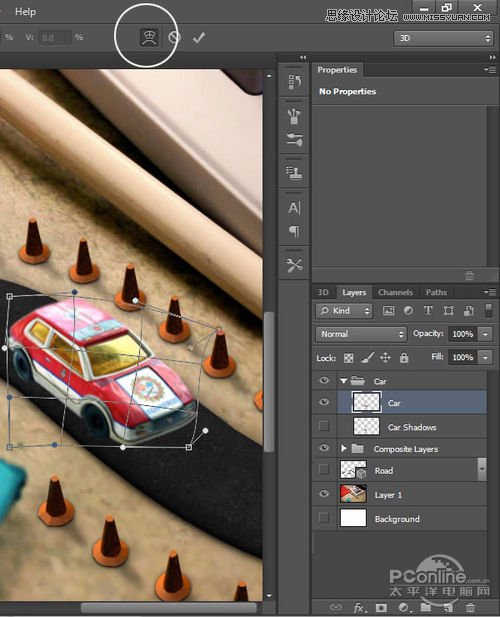
Task: Expand the Road layer's smart filter arrow
Action: click(x=482, y=469)
